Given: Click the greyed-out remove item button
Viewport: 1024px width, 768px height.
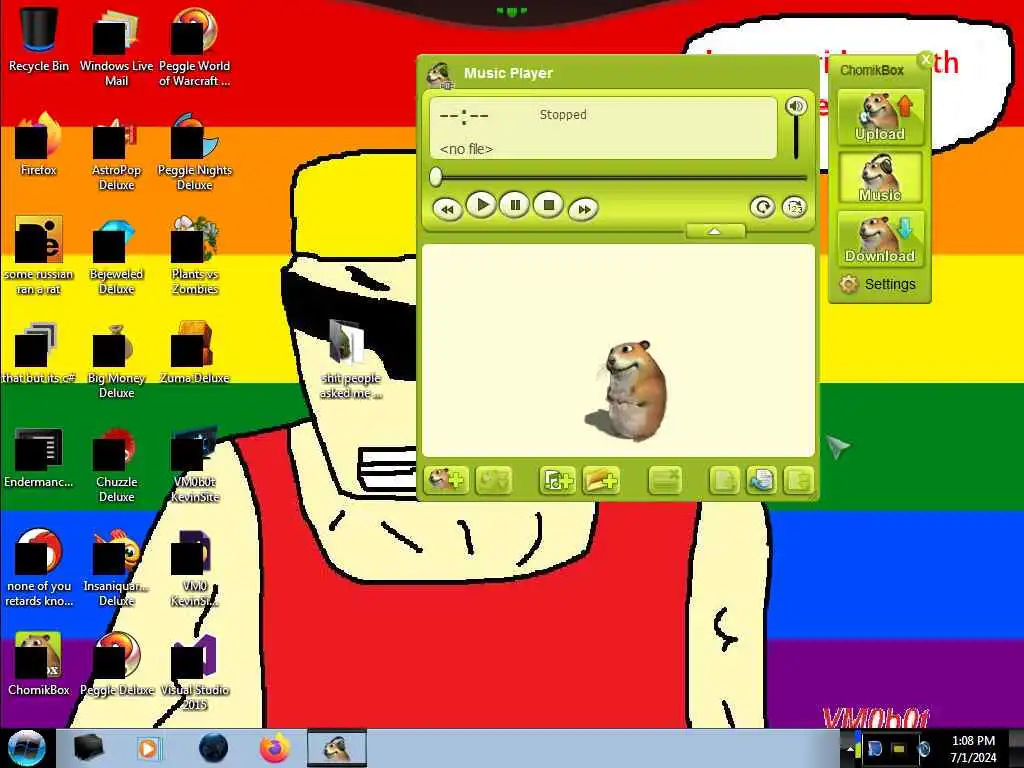Looking at the screenshot, I should [x=665, y=481].
